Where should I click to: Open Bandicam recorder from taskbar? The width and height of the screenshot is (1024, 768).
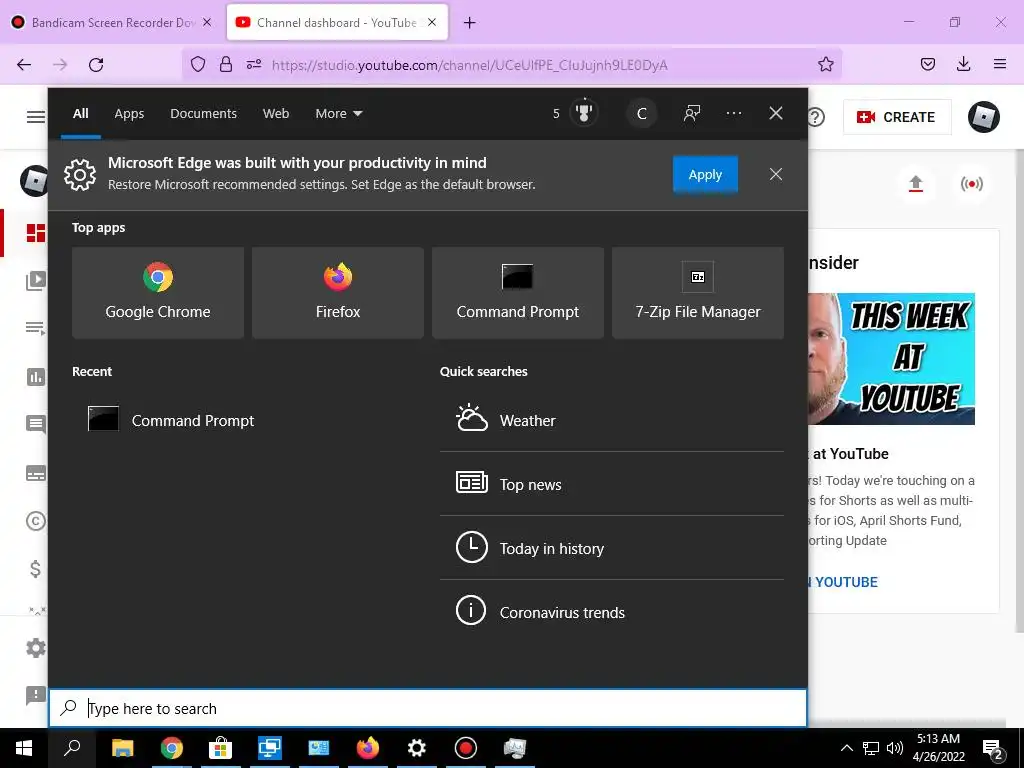[466, 748]
